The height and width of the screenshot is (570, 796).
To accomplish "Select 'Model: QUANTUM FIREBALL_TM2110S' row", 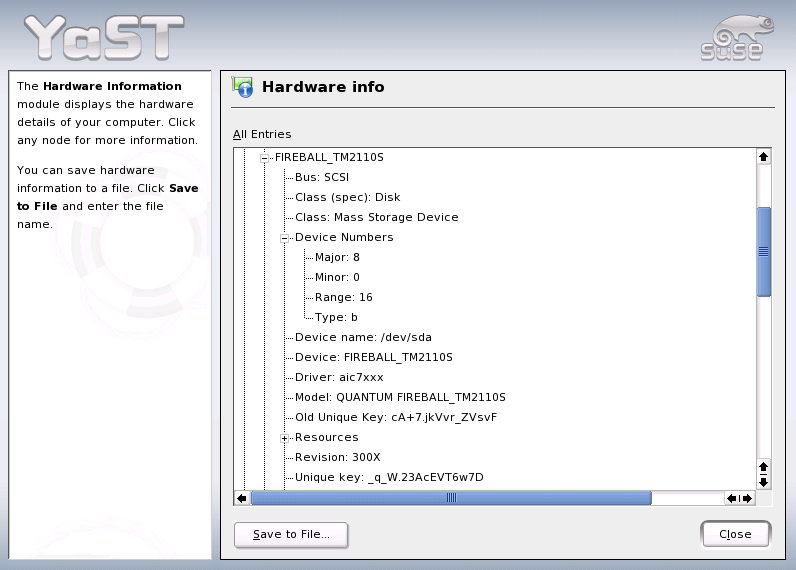I will 400,397.
